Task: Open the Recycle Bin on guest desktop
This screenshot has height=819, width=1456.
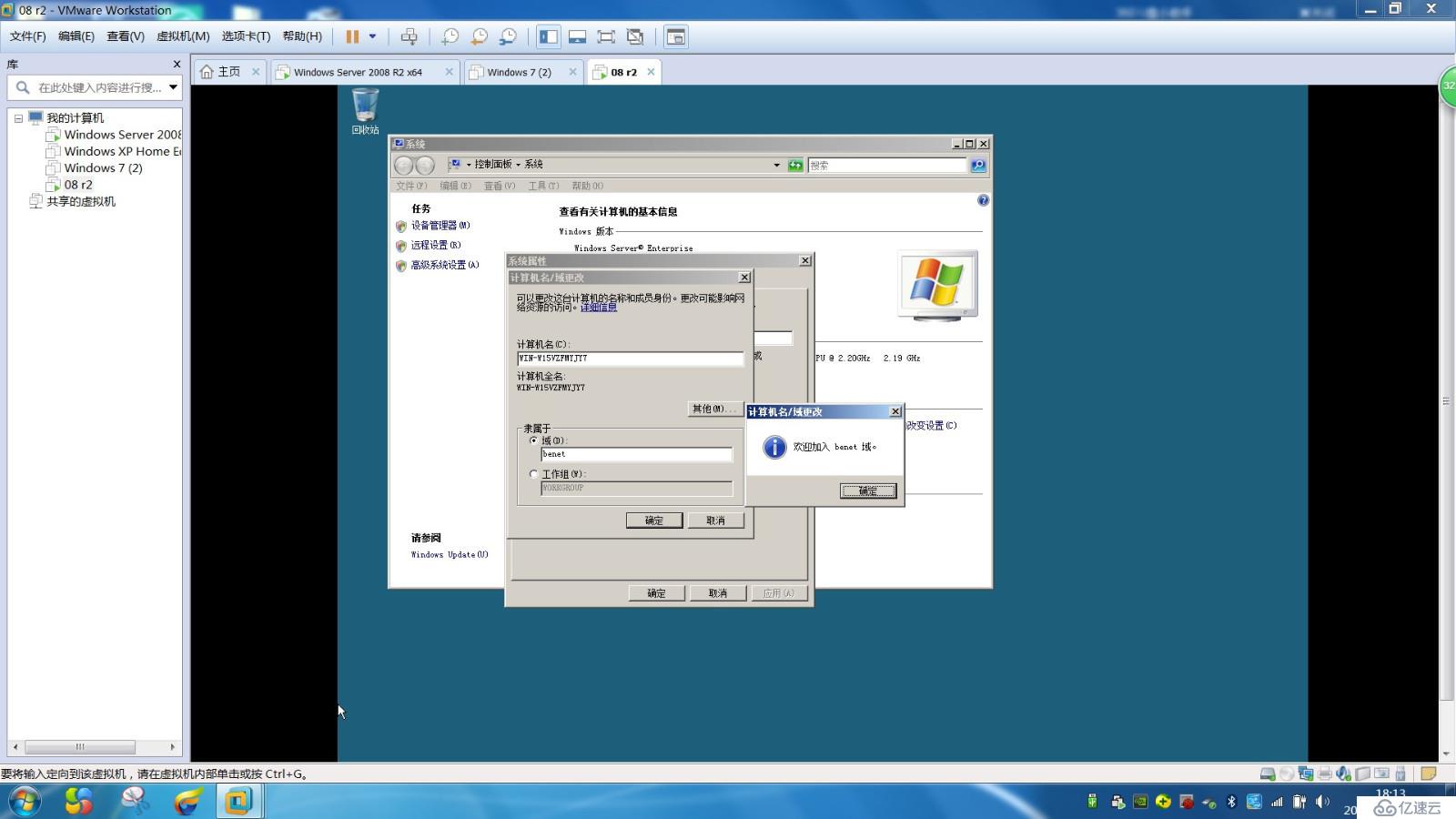Action: click(x=365, y=110)
